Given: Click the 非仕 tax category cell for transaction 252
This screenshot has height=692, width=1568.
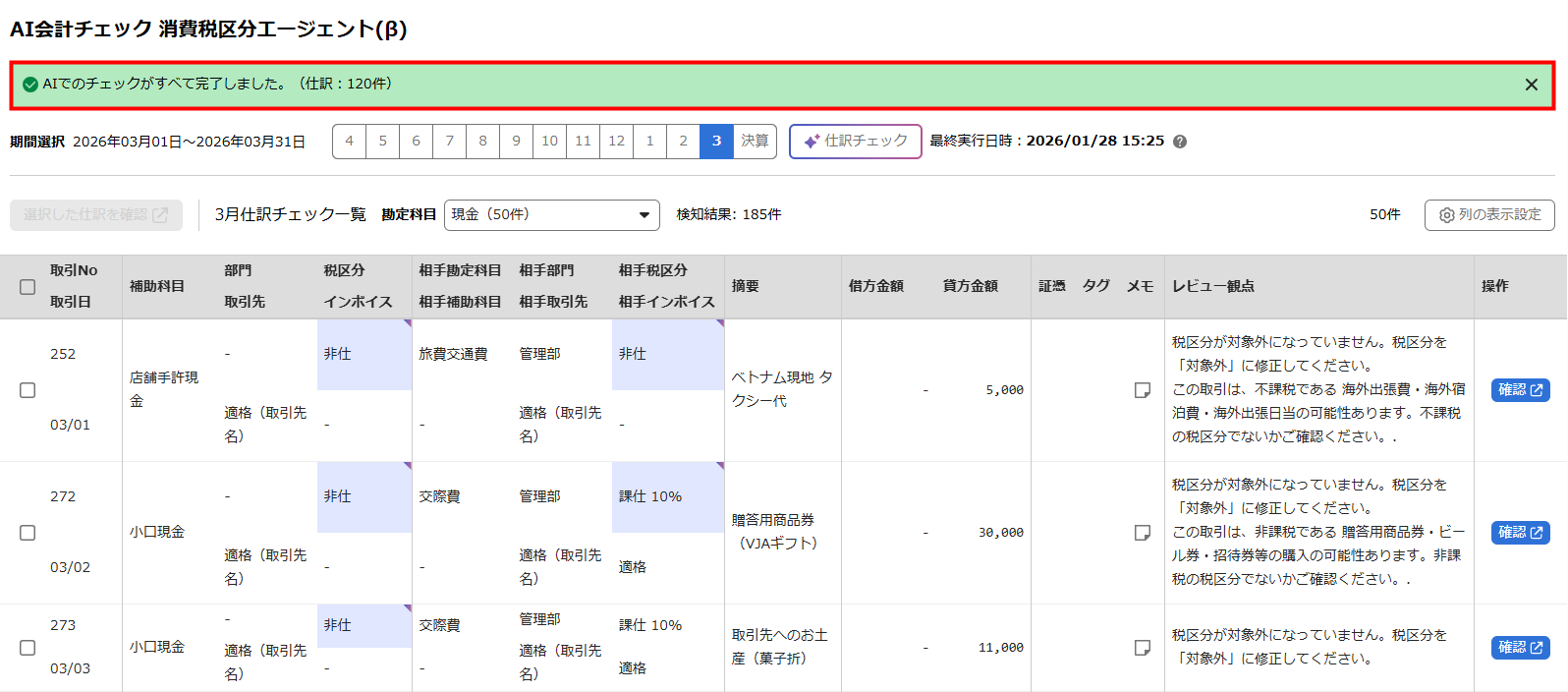Looking at the screenshot, I should 364,355.
